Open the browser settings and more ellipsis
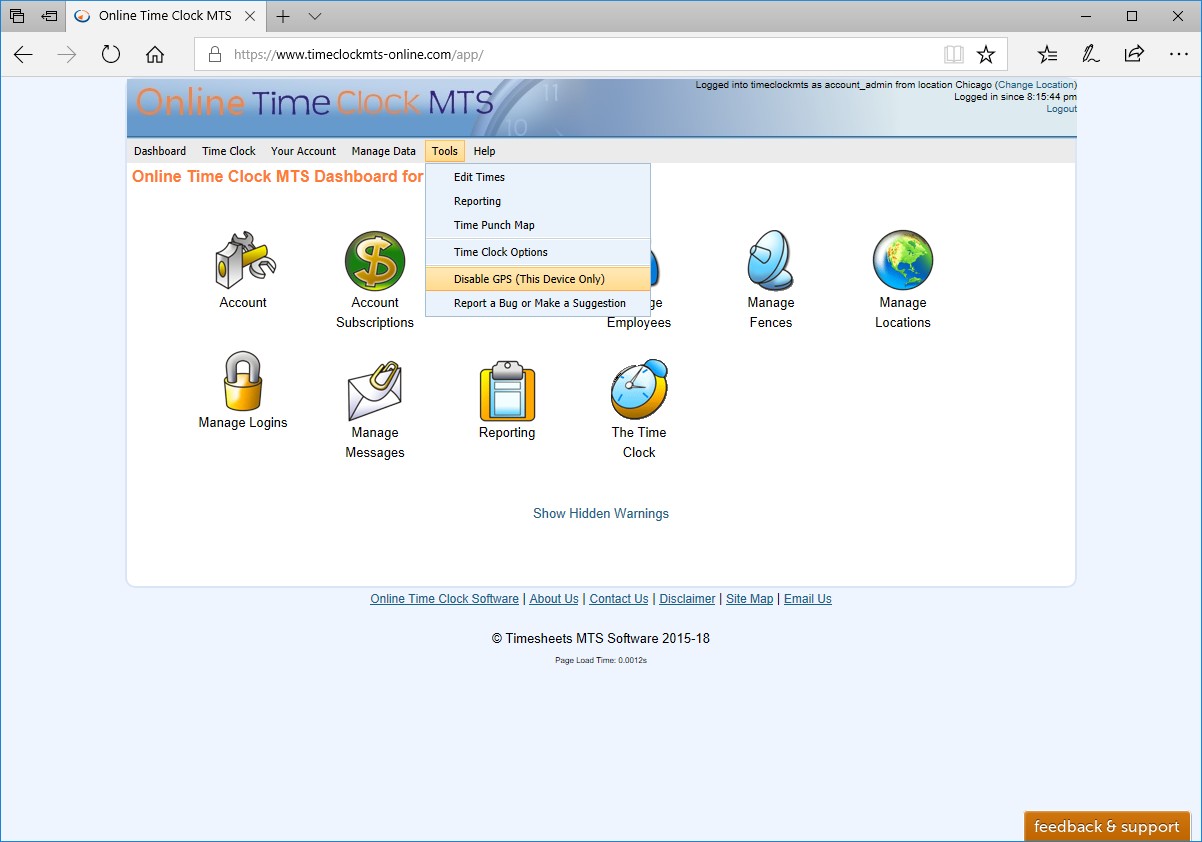This screenshot has height=842, width=1202. [1178, 54]
